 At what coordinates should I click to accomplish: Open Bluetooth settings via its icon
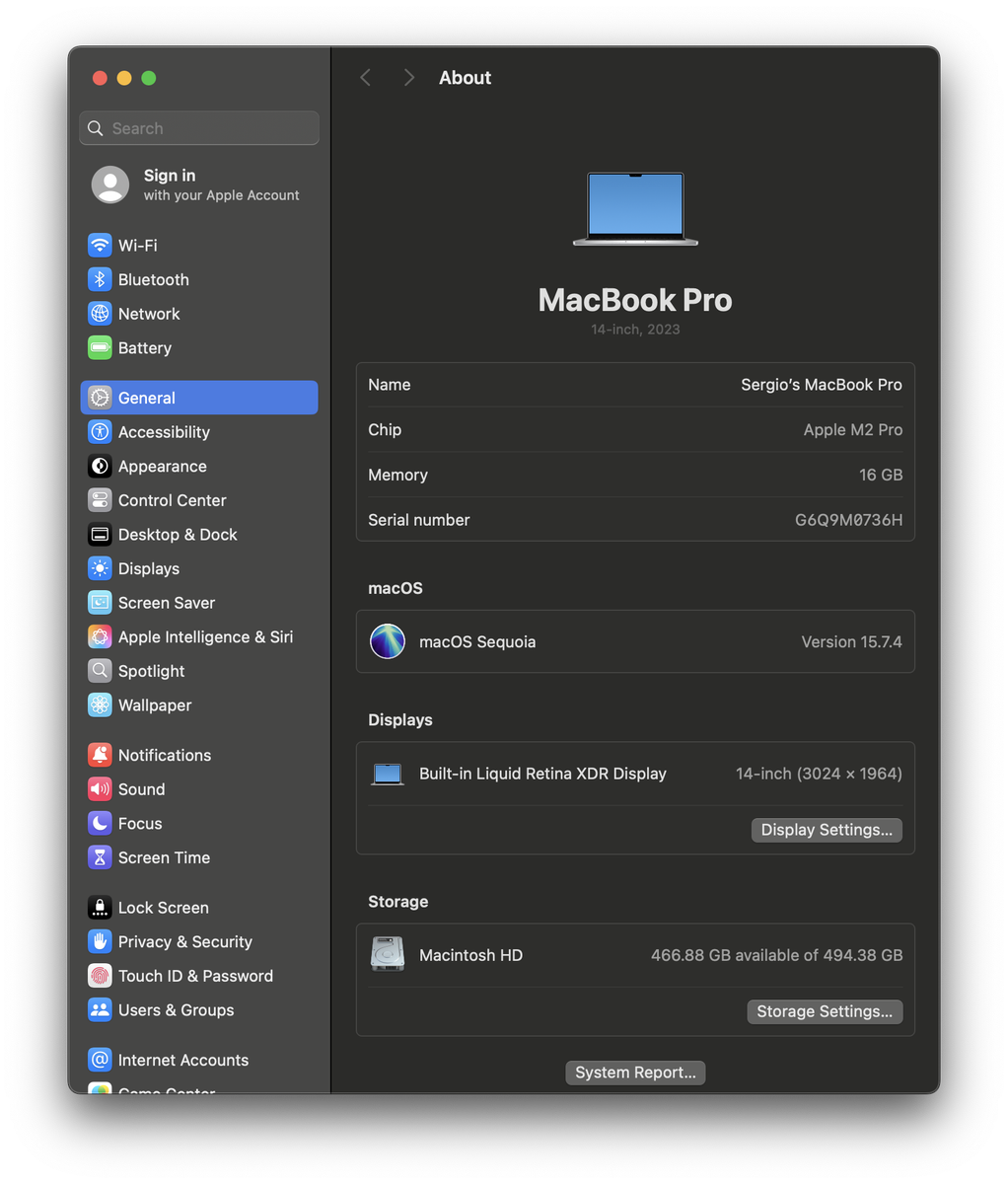100,279
